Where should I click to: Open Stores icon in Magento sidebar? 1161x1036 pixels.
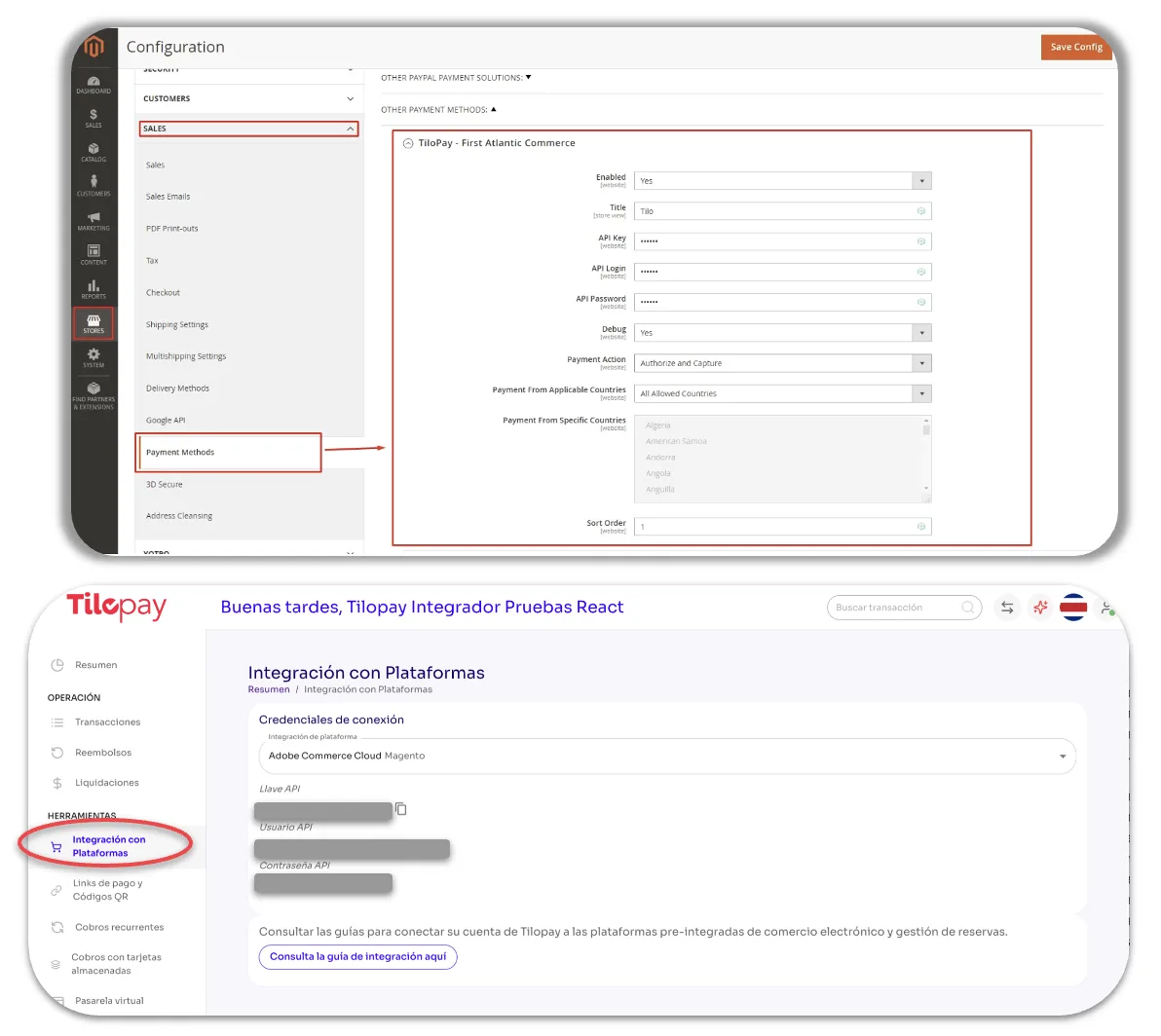coord(94,324)
